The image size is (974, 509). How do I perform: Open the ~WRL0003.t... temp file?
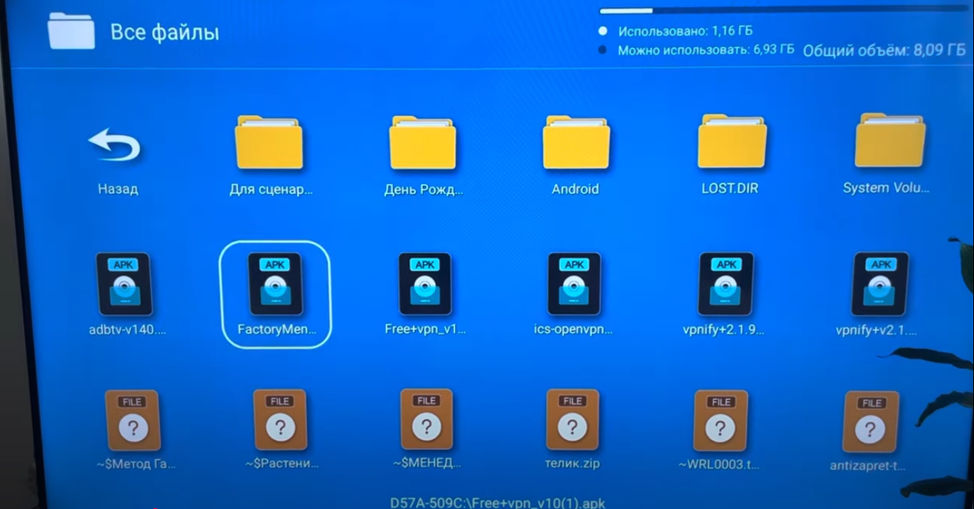720,420
